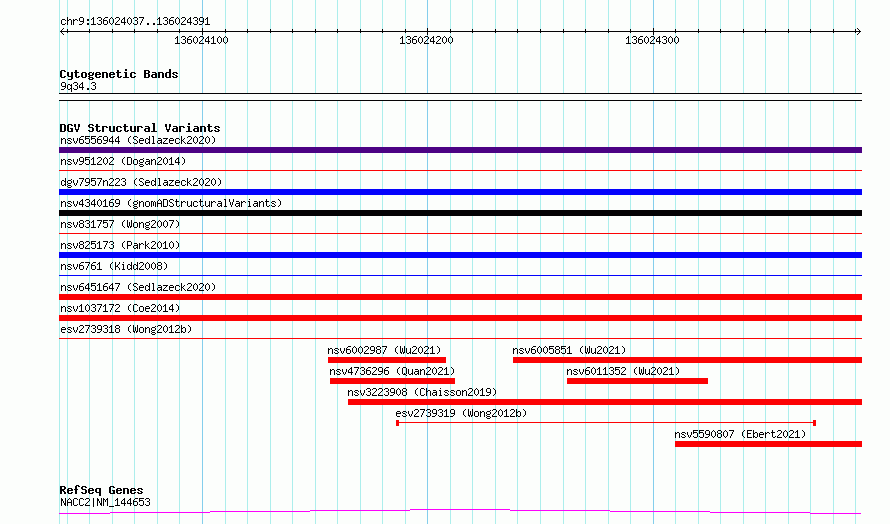Select nsv4736296 (Quan2021) label
The height and width of the screenshot is (524, 890).
click(x=392, y=371)
